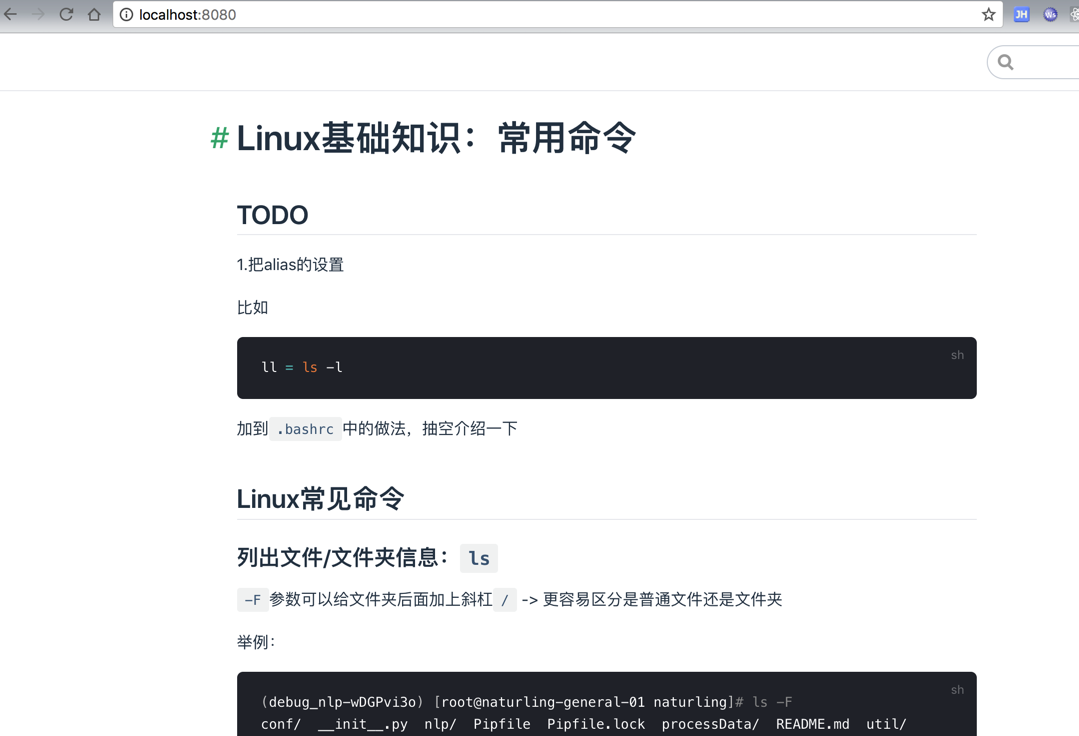Click the magnifier icon in the docs search box
1079x736 pixels.
coord(1006,63)
